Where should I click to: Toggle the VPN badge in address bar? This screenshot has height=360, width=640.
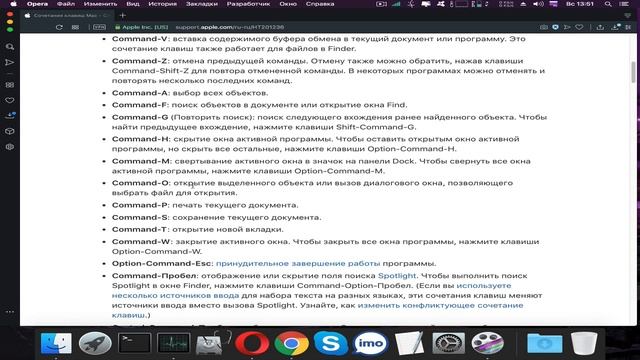(99, 27)
